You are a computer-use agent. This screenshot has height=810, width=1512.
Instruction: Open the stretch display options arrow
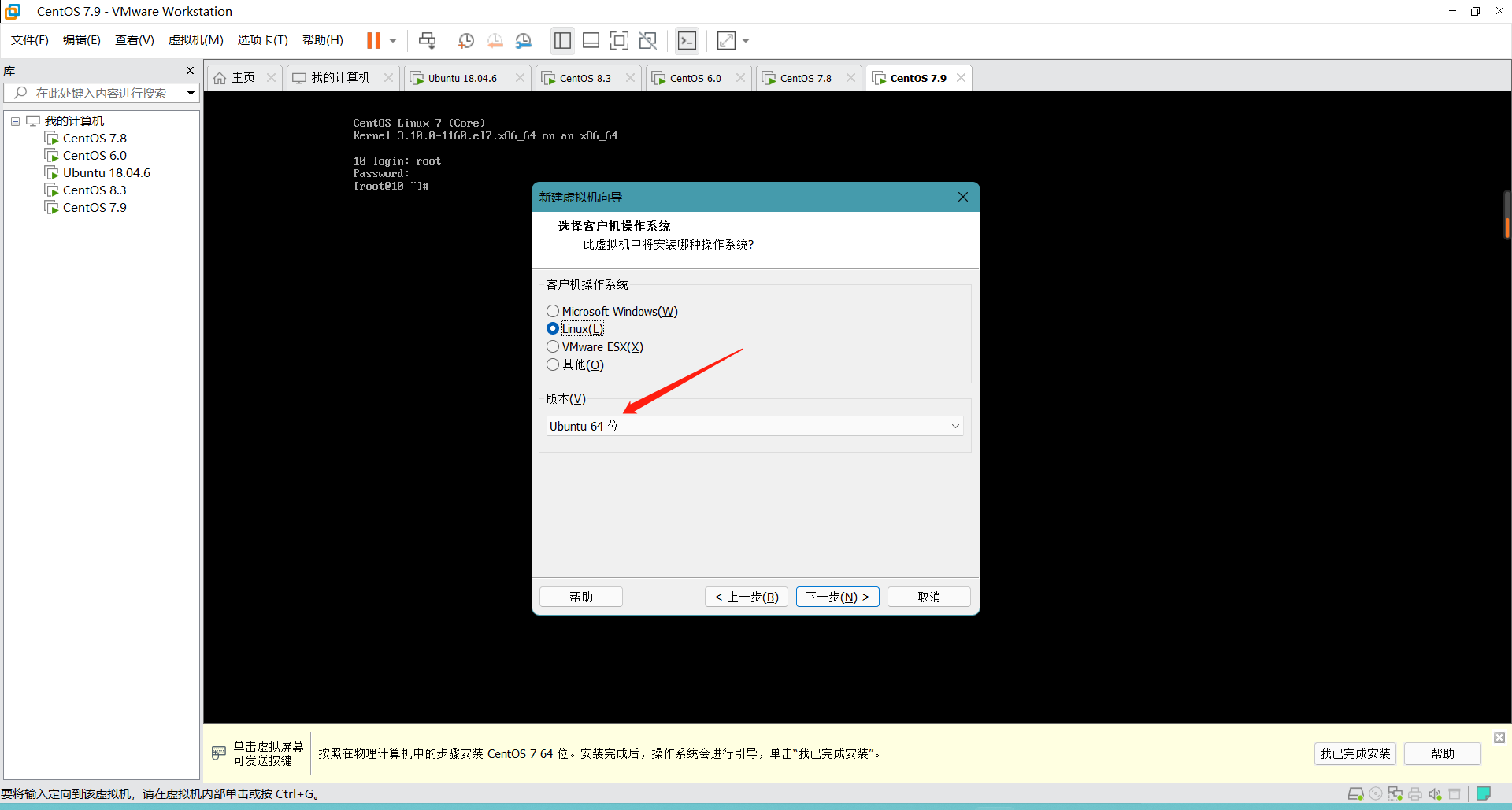click(x=746, y=40)
